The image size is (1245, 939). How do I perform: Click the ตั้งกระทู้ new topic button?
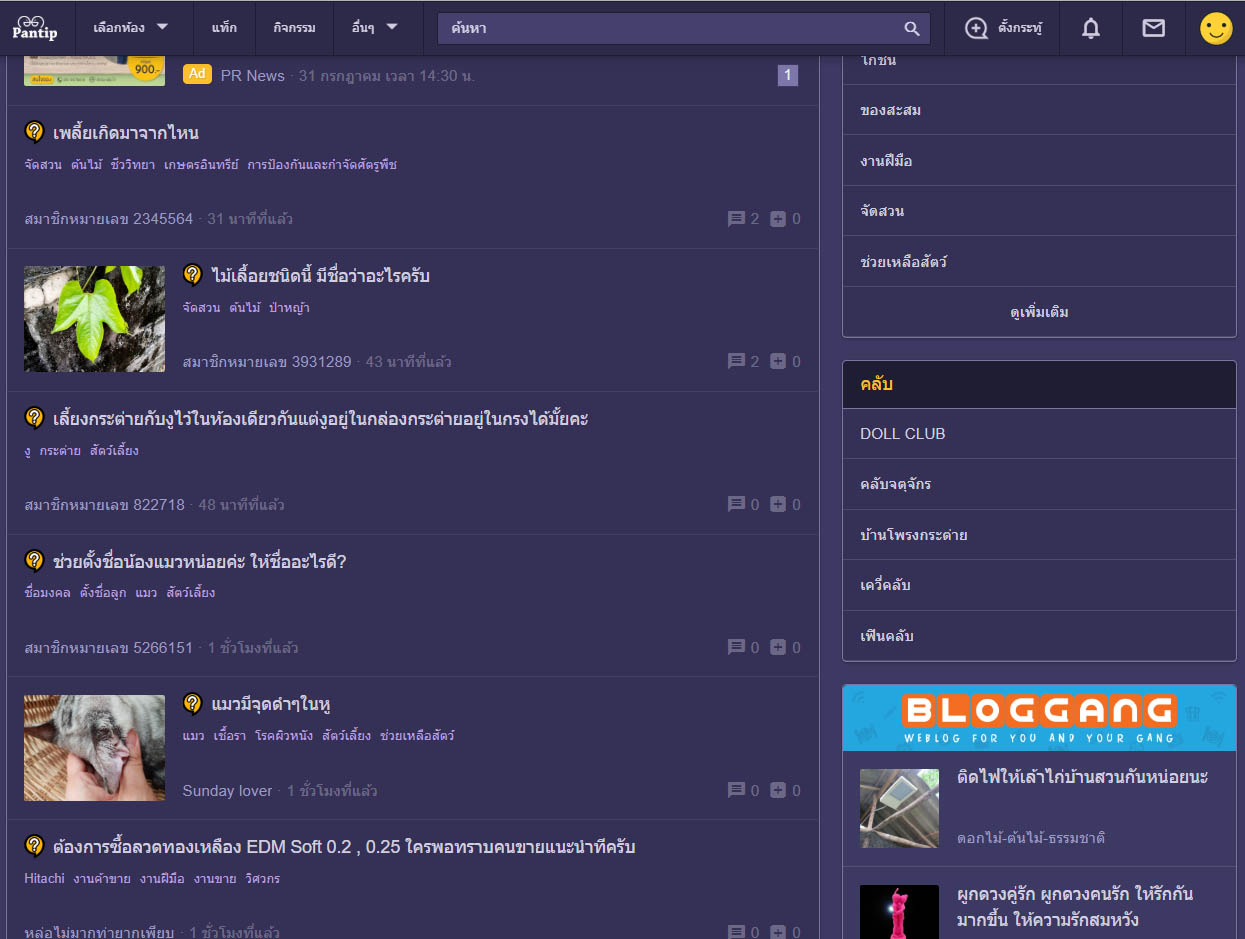tap(1003, 29)
